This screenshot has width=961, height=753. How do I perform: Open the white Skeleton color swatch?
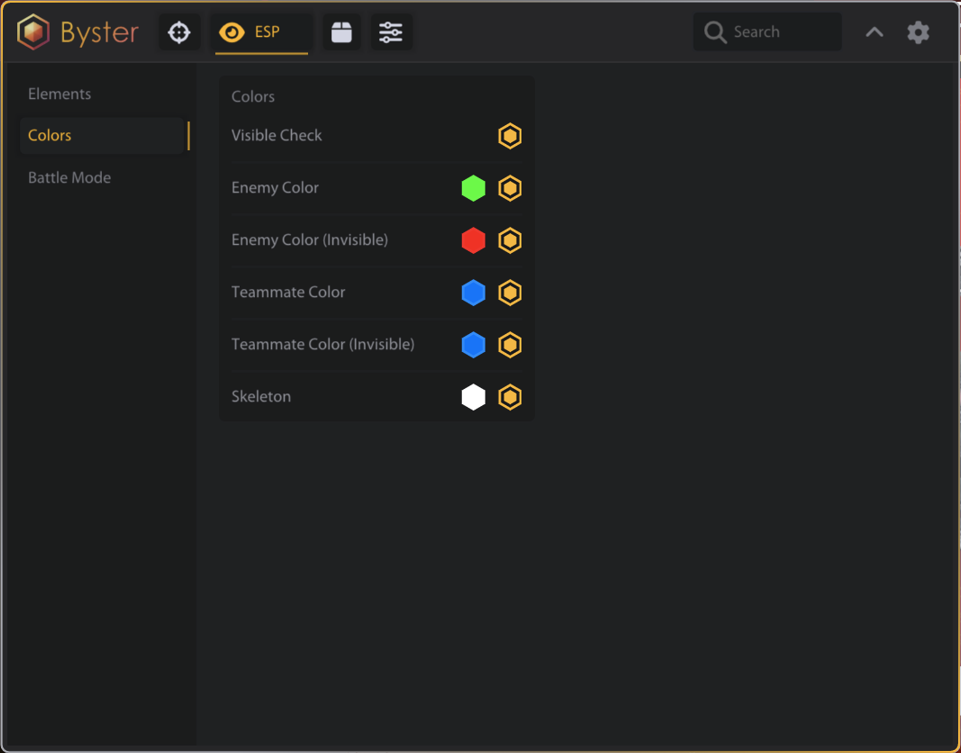pyautogui.click(x=473, y=397)
